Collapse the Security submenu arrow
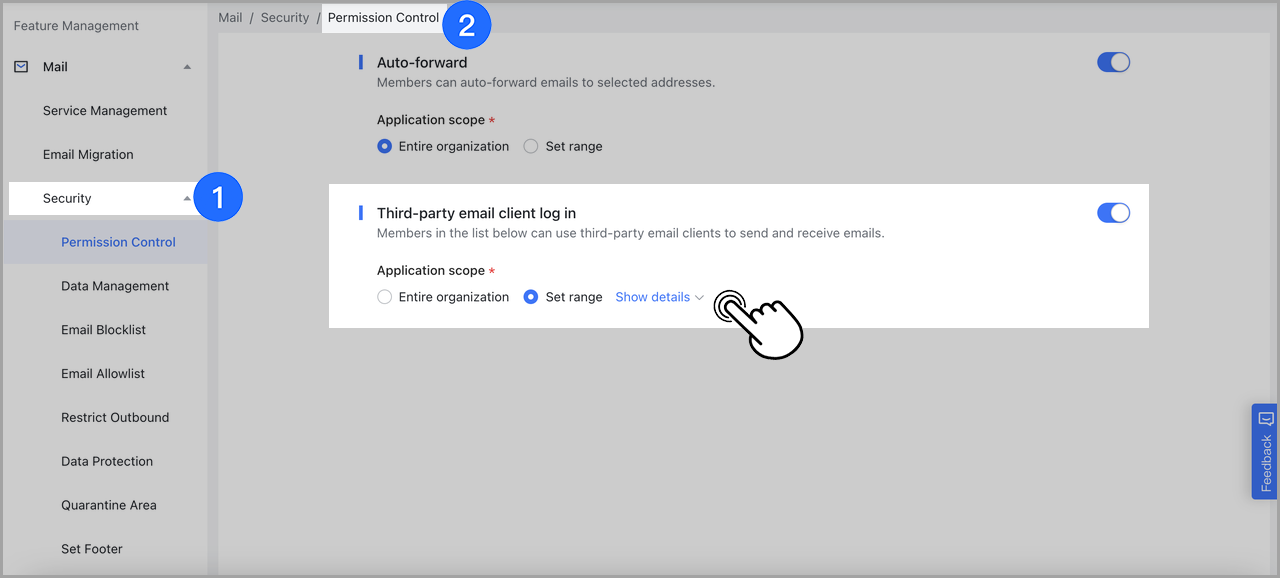Image resolution: width=1280 pixels, height=578 pixels. coord(187,199)
